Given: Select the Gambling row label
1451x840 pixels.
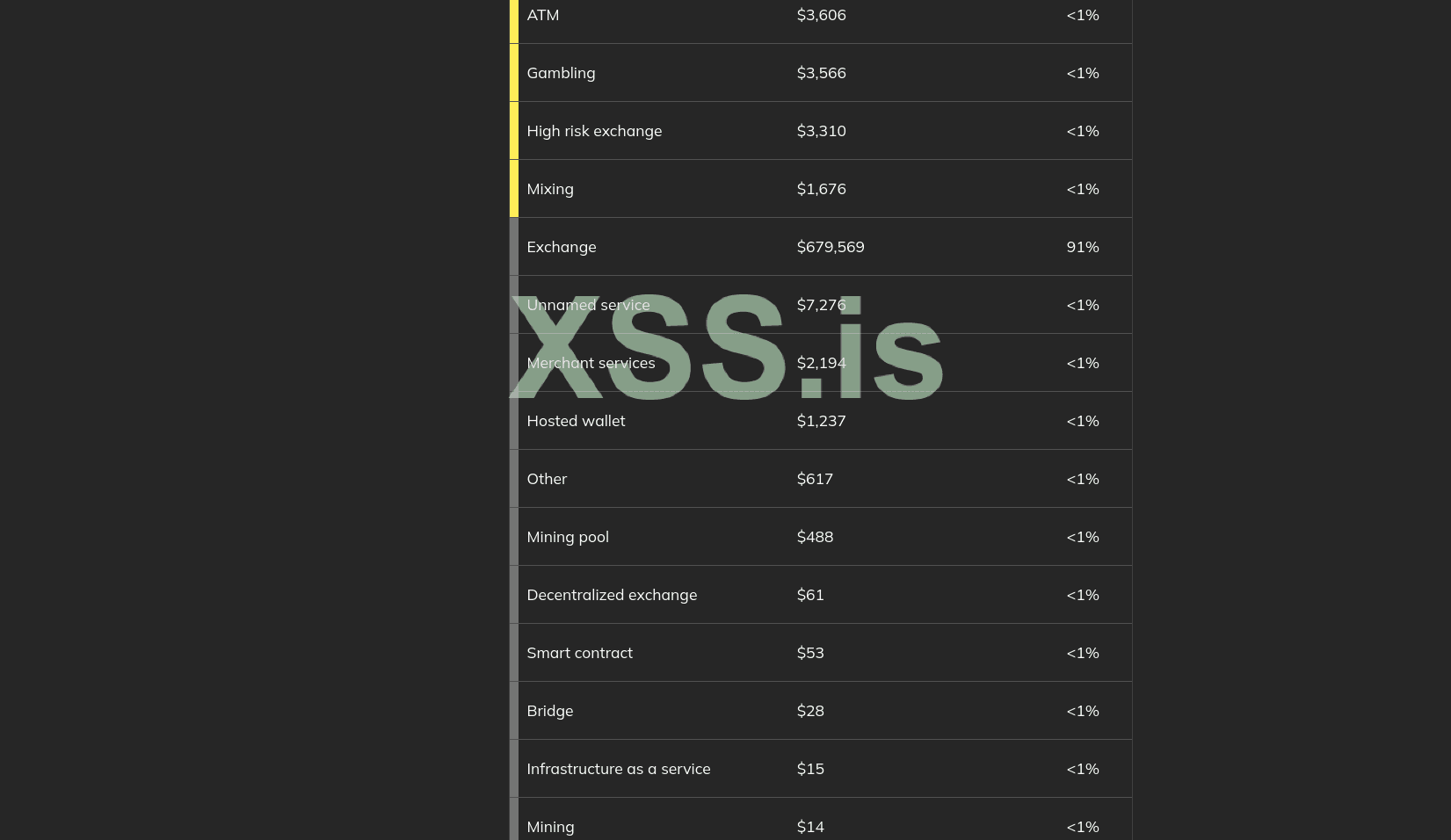Looking at the screenshot, I should pos(561,73).
